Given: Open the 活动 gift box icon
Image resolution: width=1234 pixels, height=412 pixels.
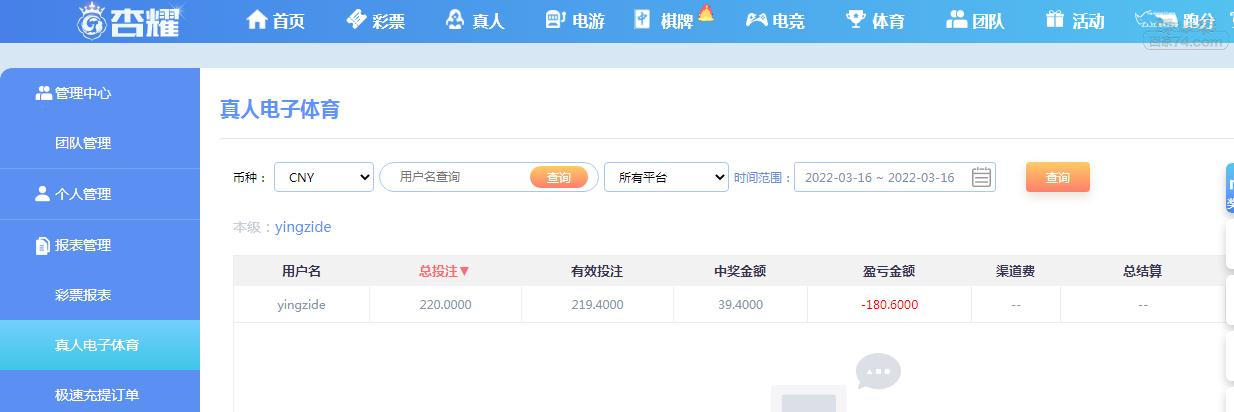Looking at the screenshot, I should click(x=1055, y=19).
